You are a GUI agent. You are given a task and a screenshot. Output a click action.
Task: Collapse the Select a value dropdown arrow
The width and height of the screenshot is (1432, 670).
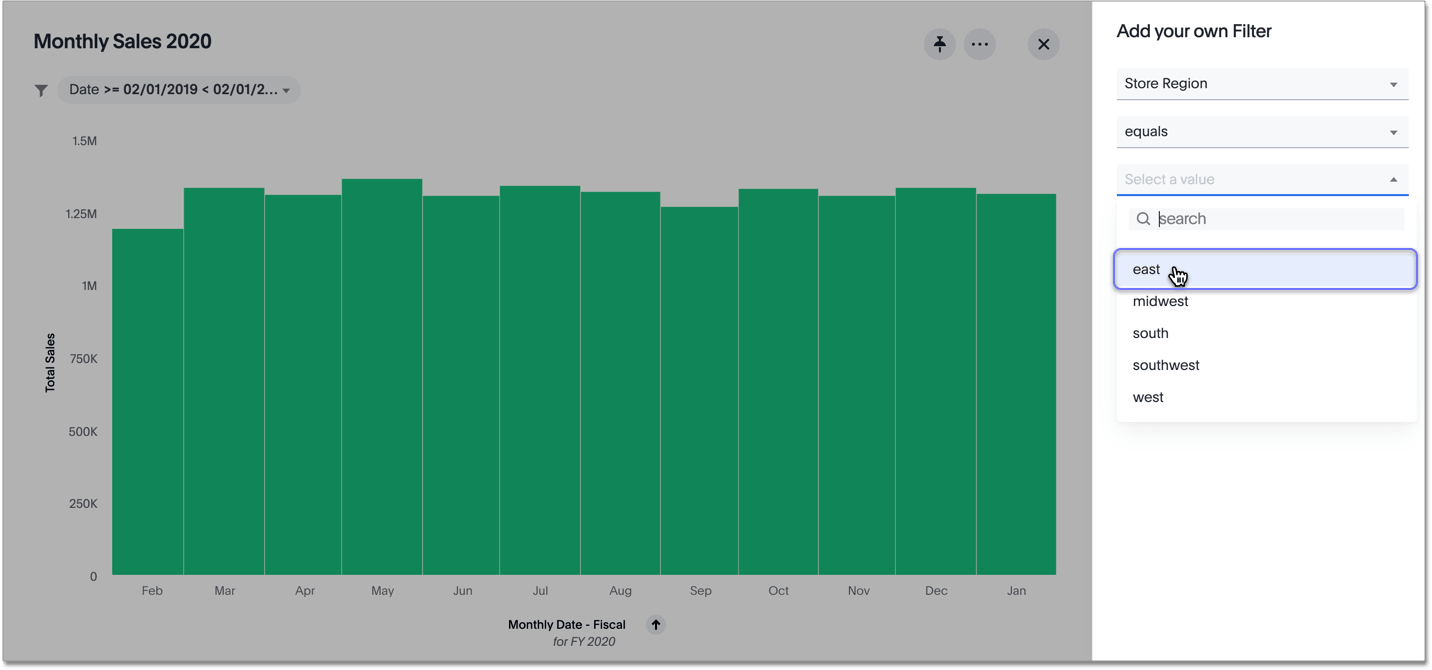(1393, 179)
